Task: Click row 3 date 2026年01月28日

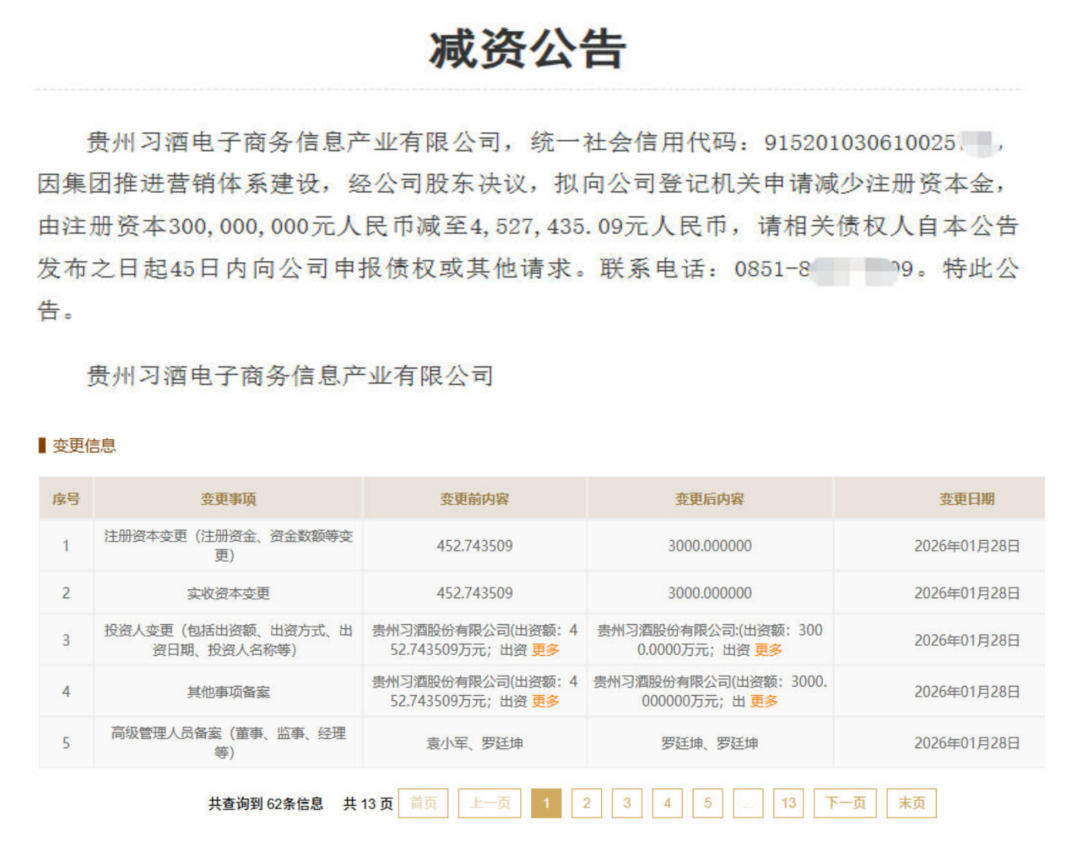Action: click(x=966, y=640)
